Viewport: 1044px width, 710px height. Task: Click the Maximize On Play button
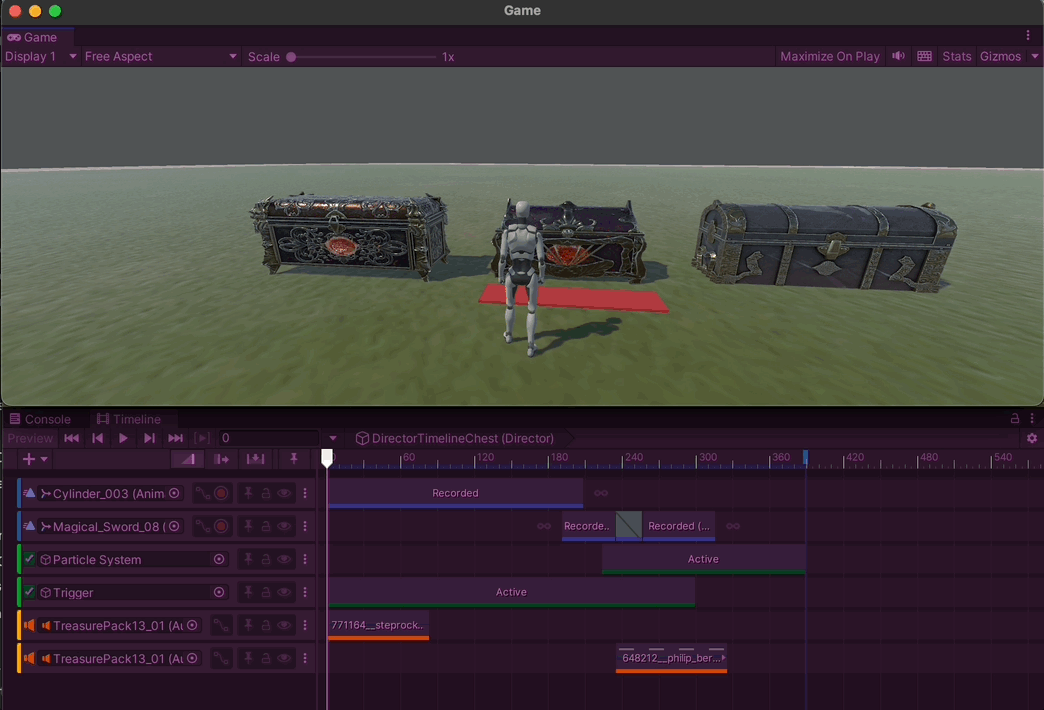coord(830,57)
